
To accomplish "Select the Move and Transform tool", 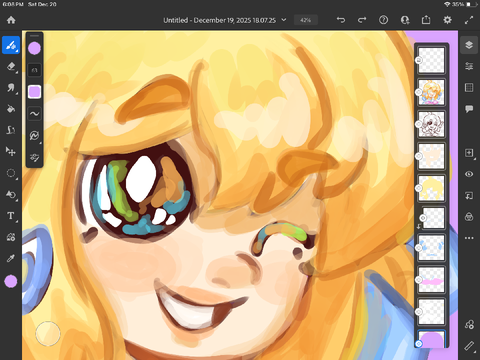I will (11, 152).
